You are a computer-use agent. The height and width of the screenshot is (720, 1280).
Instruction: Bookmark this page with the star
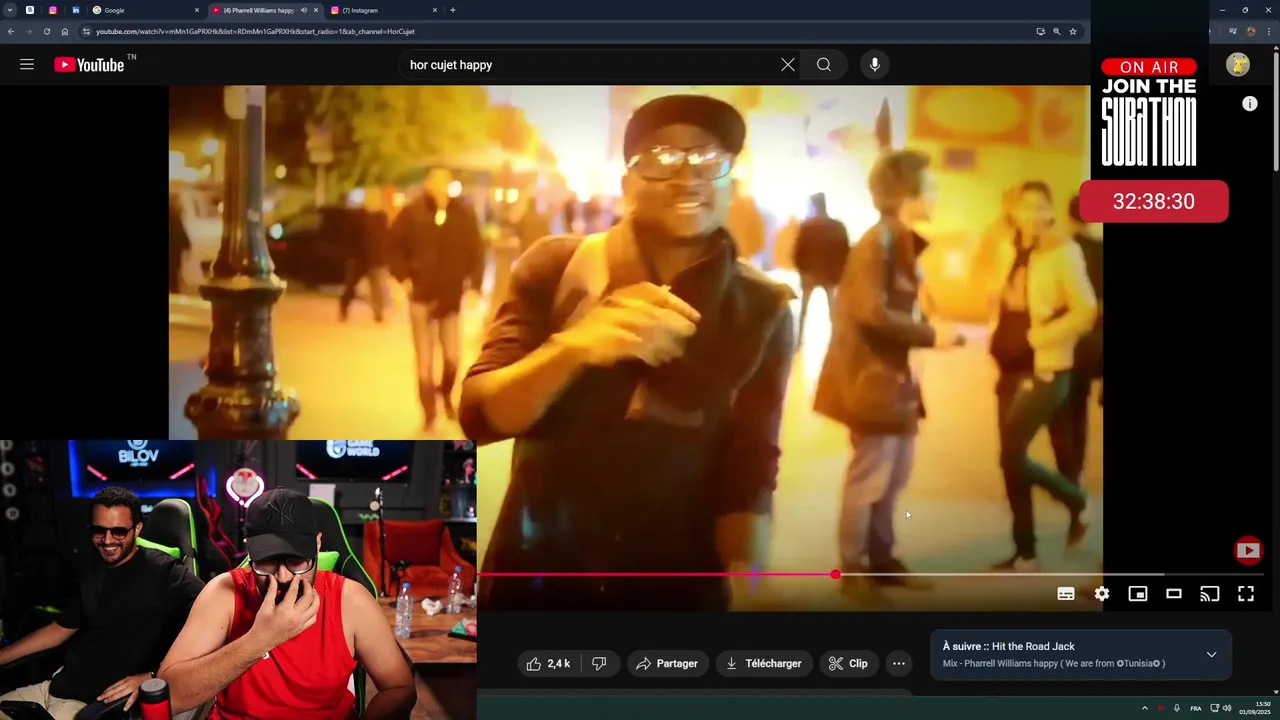coord(1073,31)
